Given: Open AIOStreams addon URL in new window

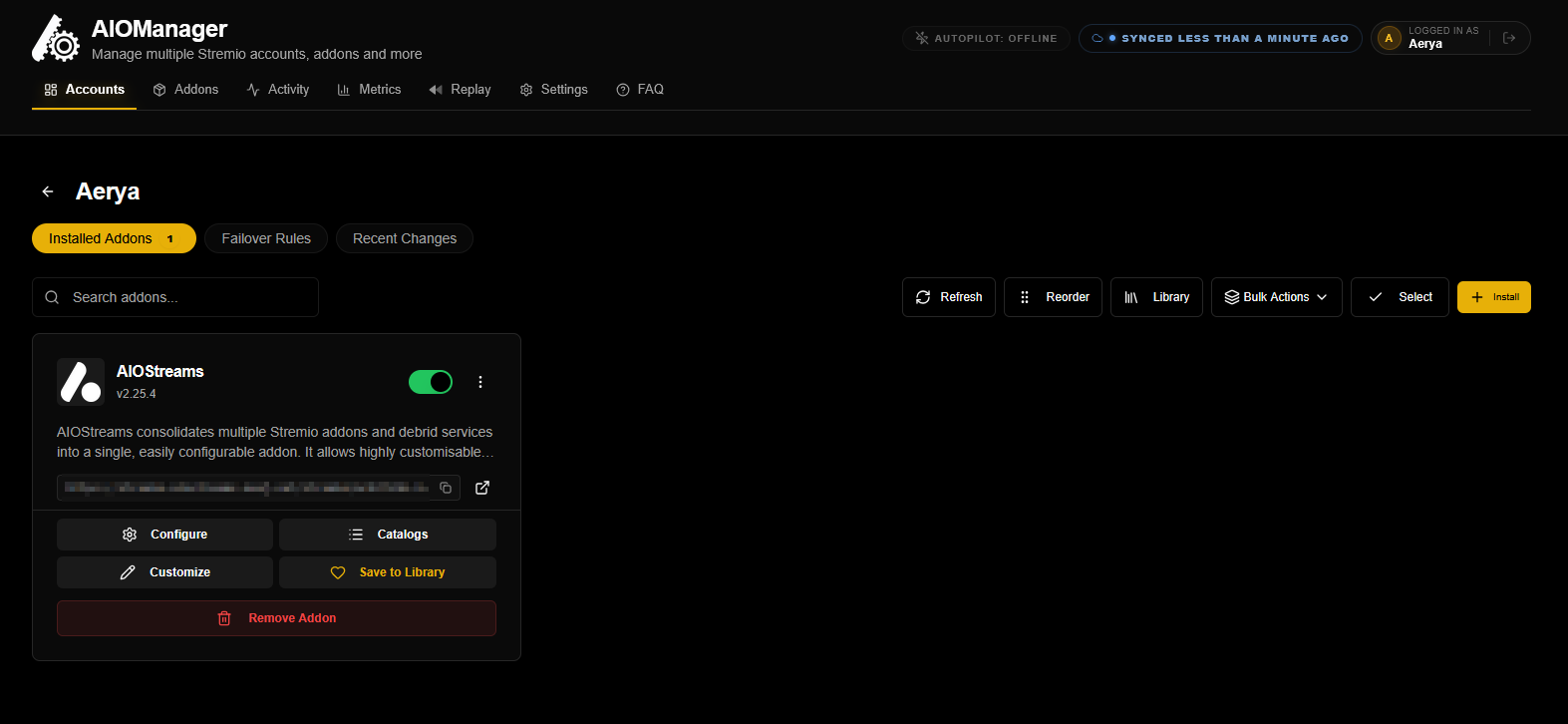Looking at the screenshot, I should click(482, 488).
